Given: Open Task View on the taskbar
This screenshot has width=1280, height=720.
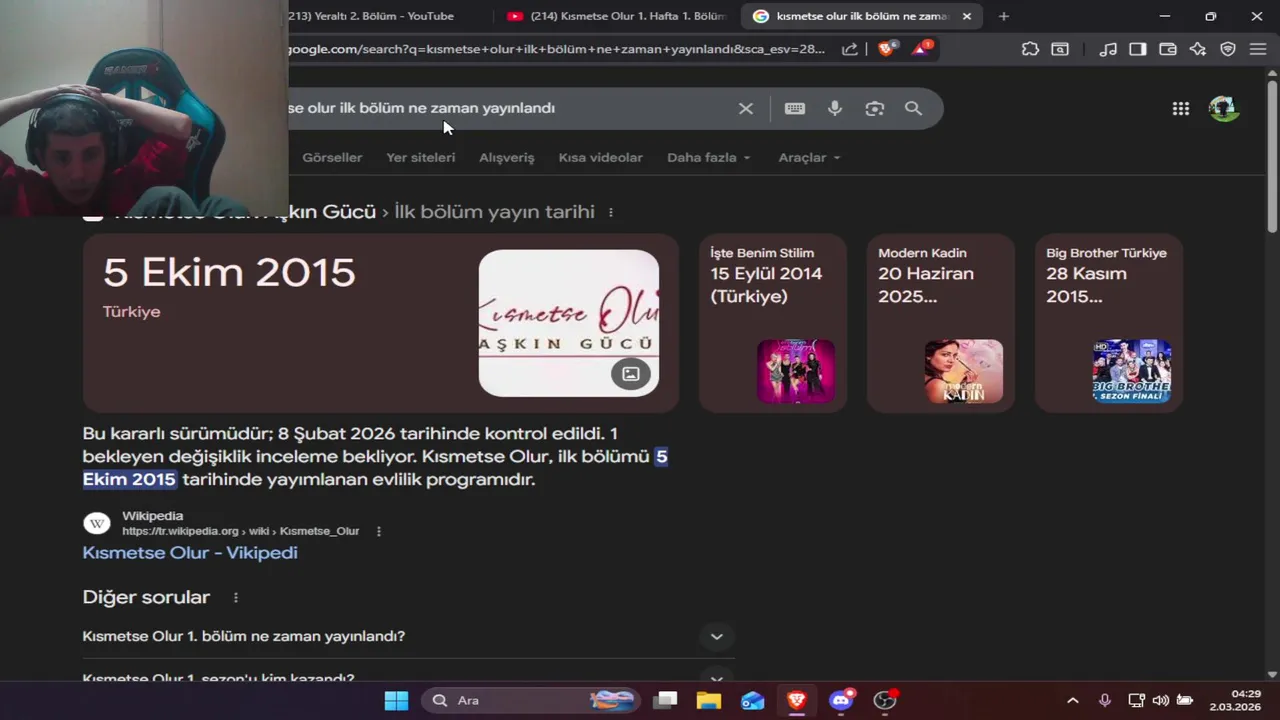Looking at the screenshot, I should (x=665, y=700).
